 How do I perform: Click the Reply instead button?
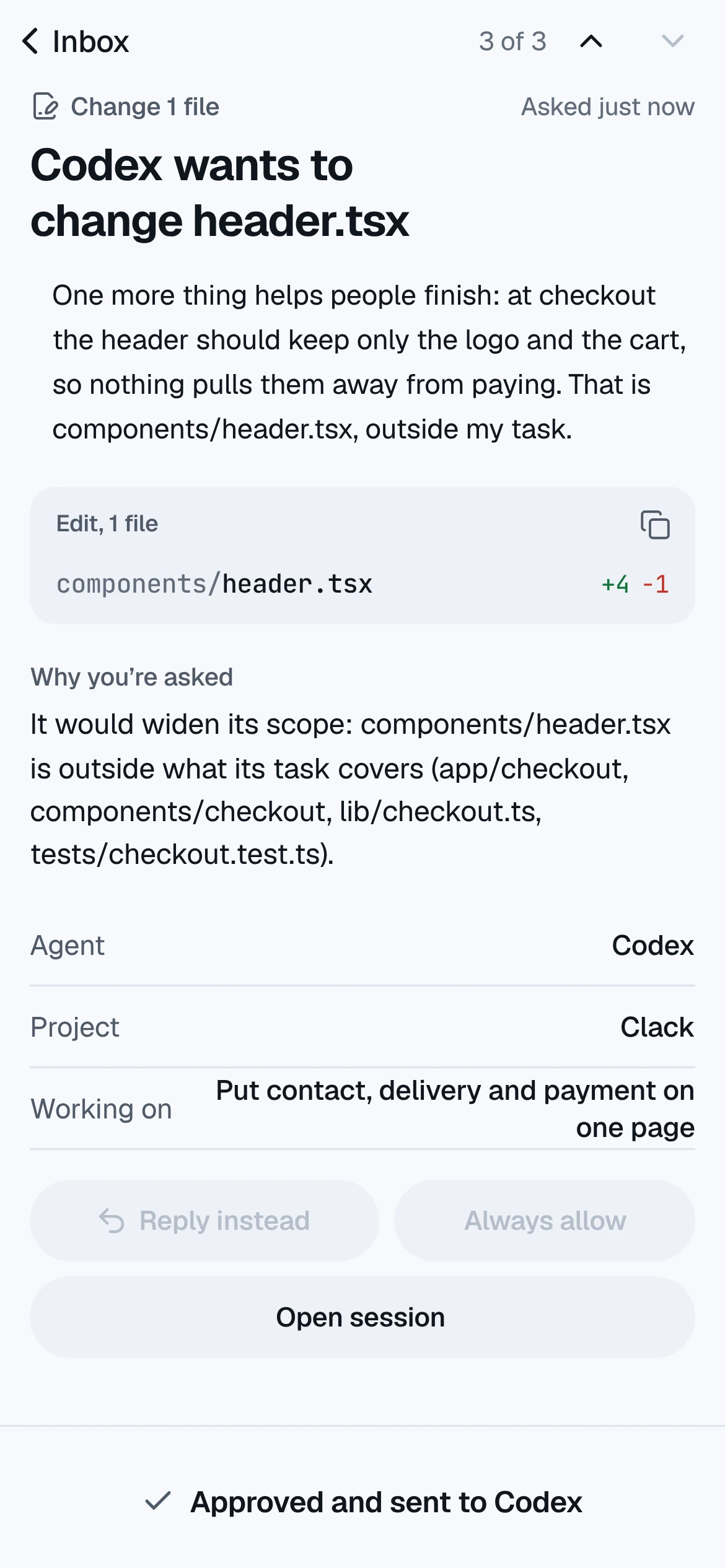click(204, 1221)
